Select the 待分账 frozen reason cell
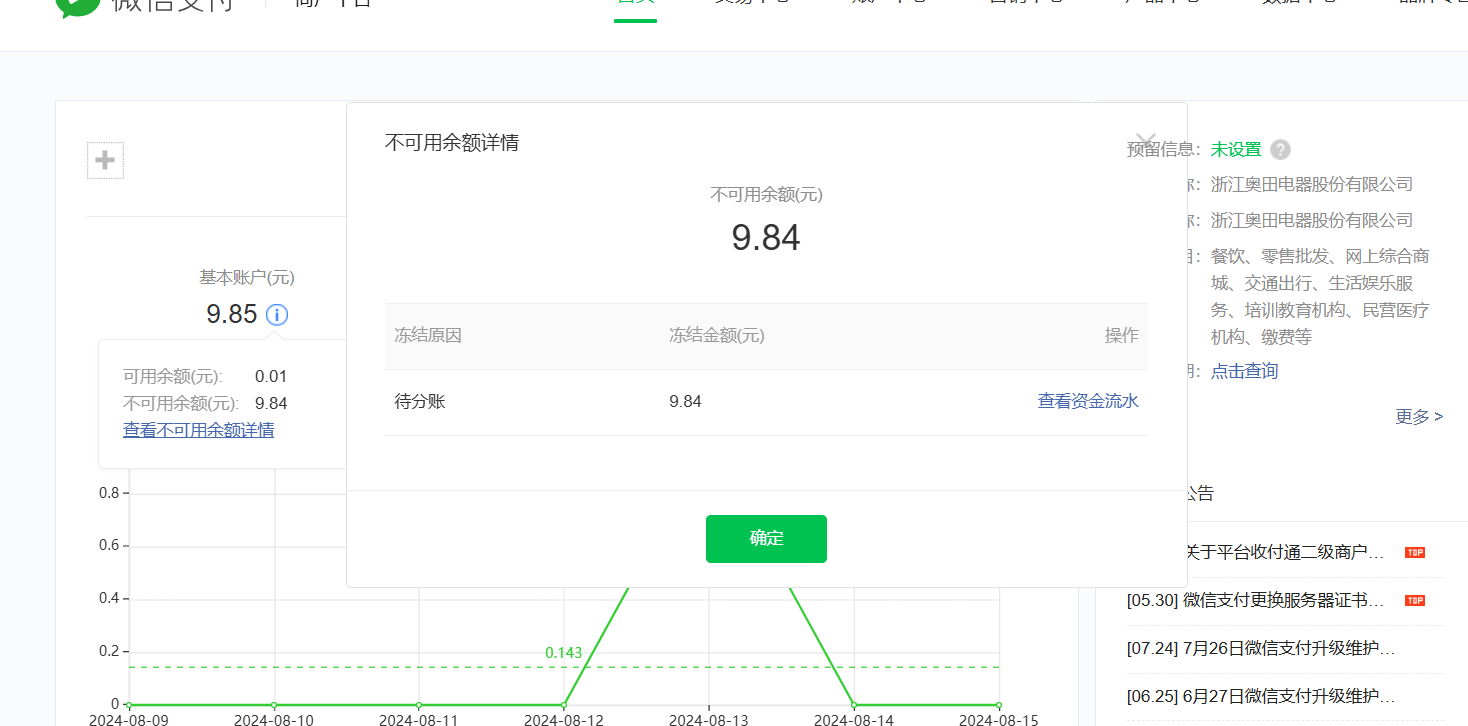Viewport: 1468px width, 726px height. tap(420, 402)
